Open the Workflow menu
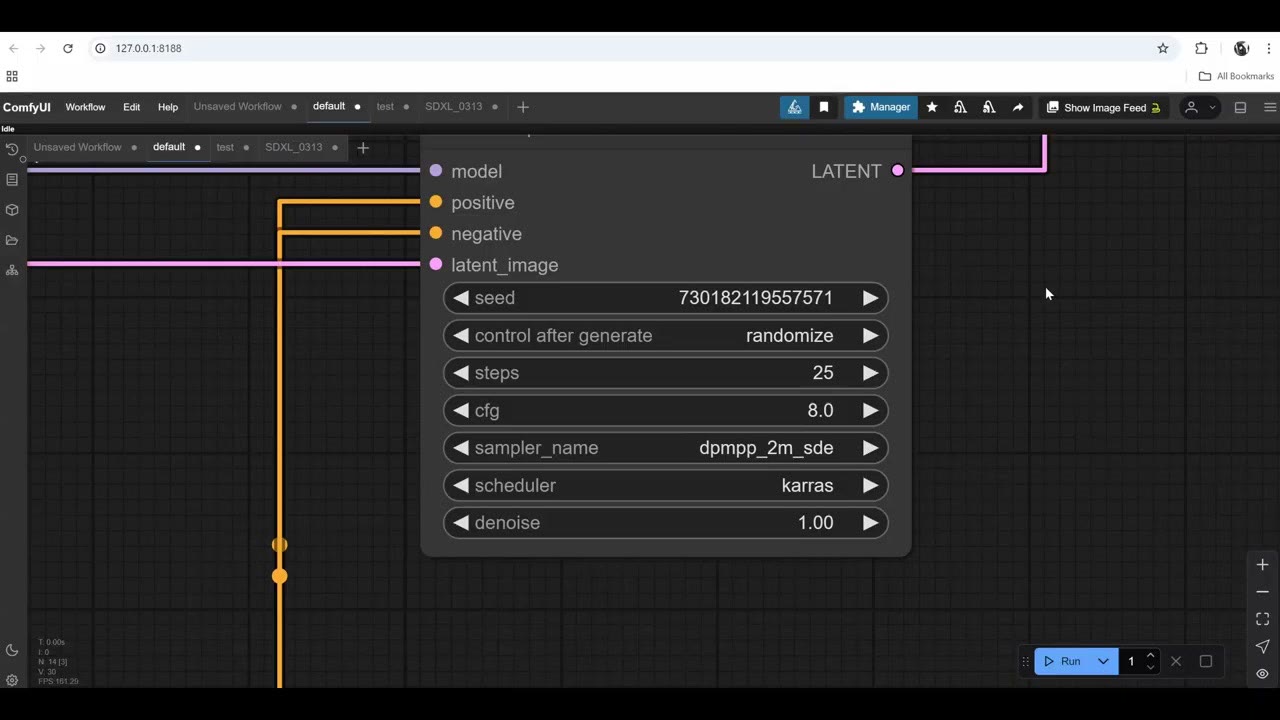The height and width of the screenshot is (720, 1280). tap(85, 107)
